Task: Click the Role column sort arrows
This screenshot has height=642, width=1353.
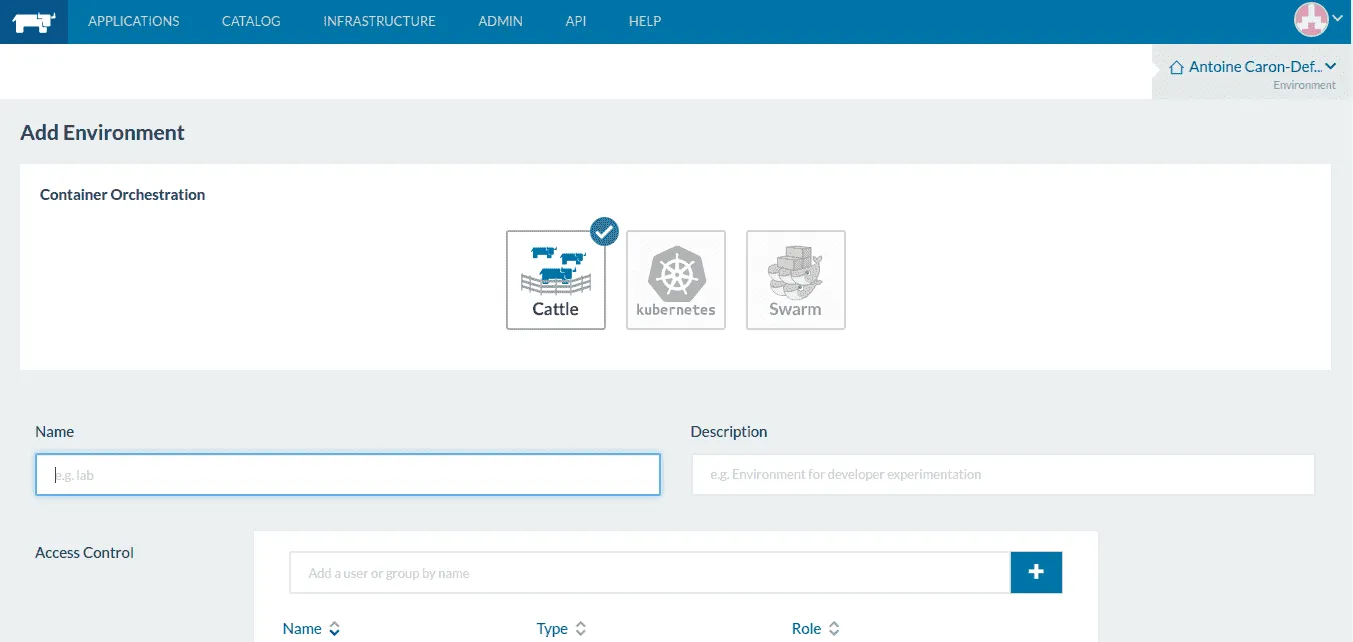Action: click(833, 629)
